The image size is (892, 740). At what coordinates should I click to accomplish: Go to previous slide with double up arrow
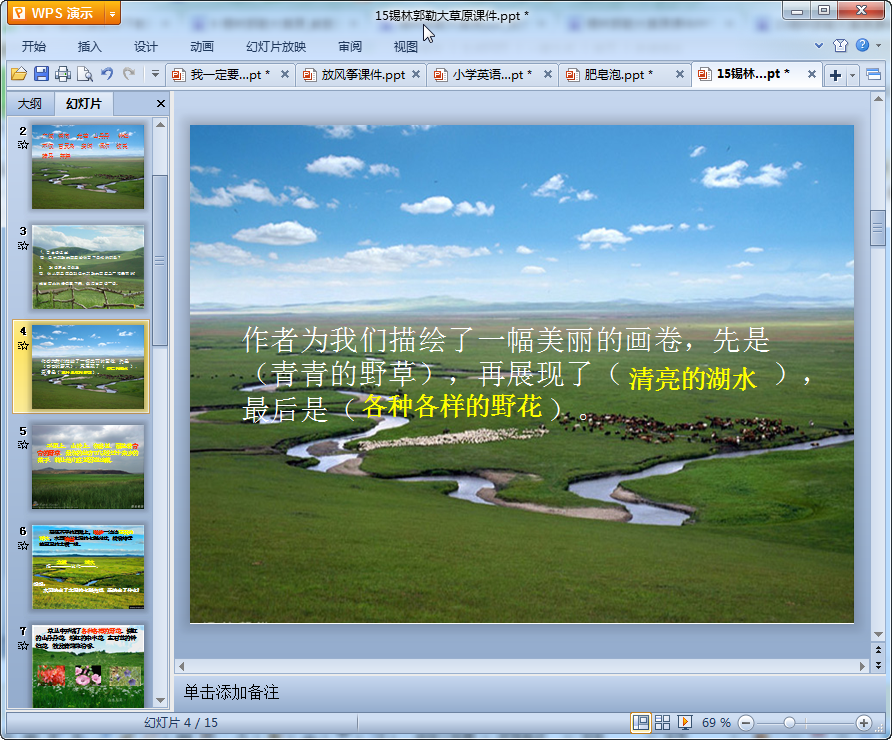point(878,650)
